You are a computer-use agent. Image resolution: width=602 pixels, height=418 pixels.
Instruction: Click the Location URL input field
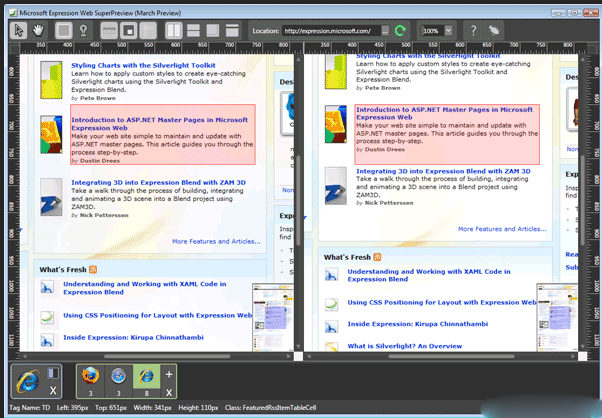click(329, 31)
